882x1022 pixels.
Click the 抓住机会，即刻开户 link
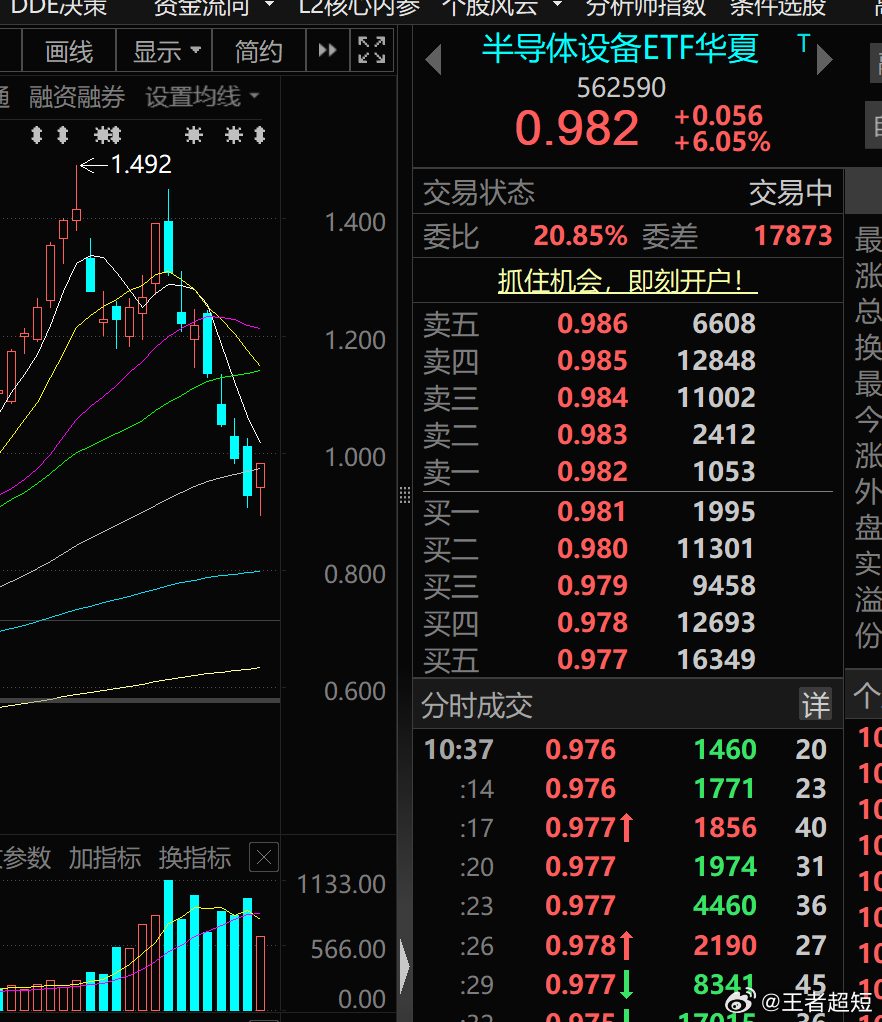(627, 282)
